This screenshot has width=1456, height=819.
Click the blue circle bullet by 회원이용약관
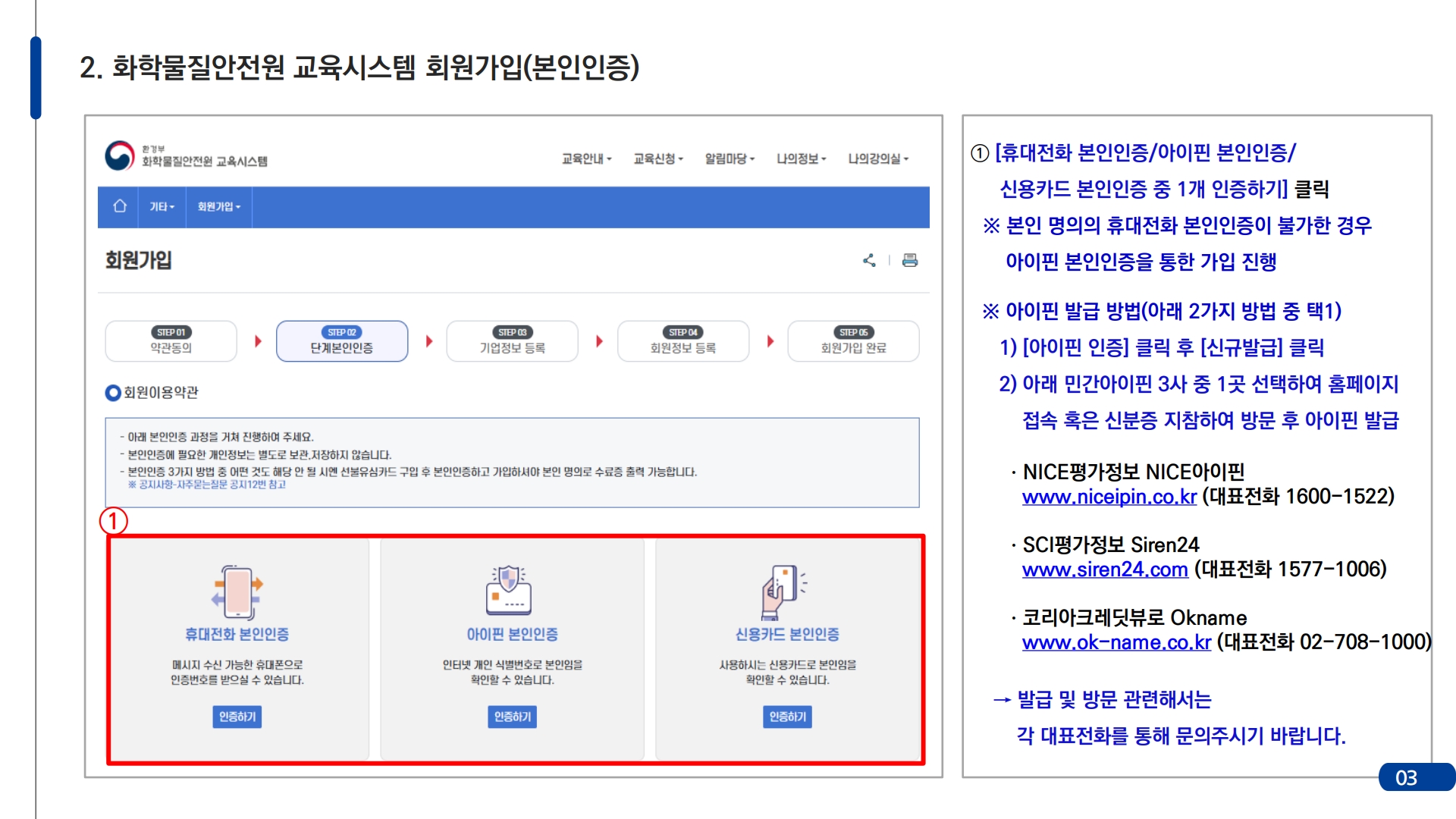tap(113, 392)
